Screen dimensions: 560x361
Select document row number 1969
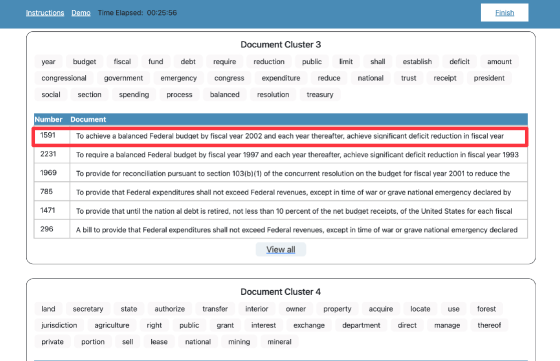(x=280, y=174)
